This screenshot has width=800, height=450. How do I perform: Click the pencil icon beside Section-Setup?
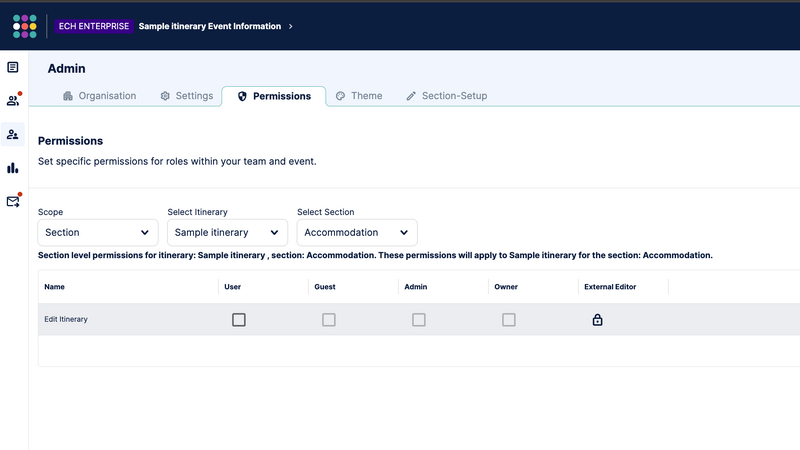coord(411,96)
